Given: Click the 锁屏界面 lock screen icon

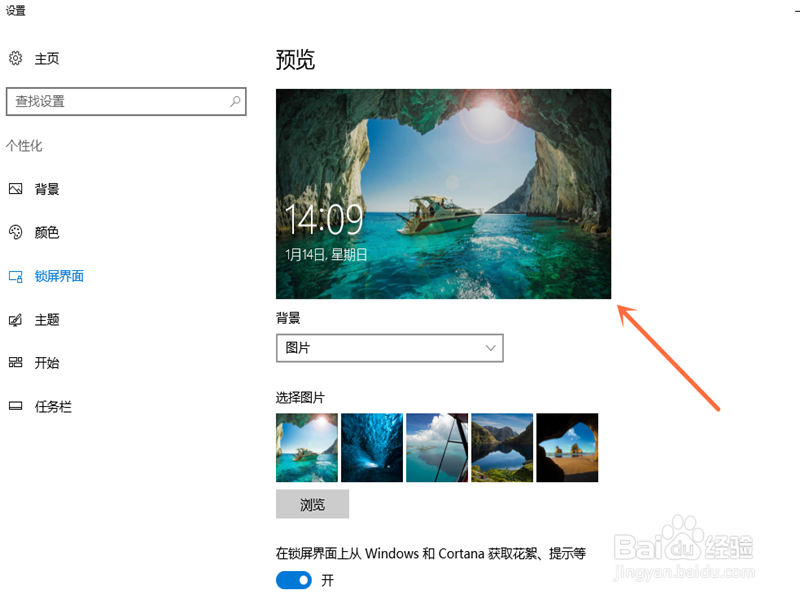Looking at the screenshot, I should 16,277.
